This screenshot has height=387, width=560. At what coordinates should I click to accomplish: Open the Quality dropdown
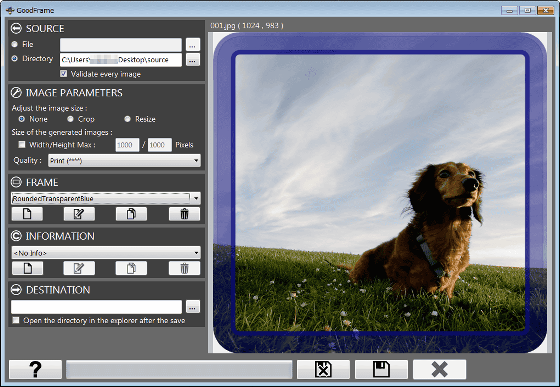(x=124, y=161)
